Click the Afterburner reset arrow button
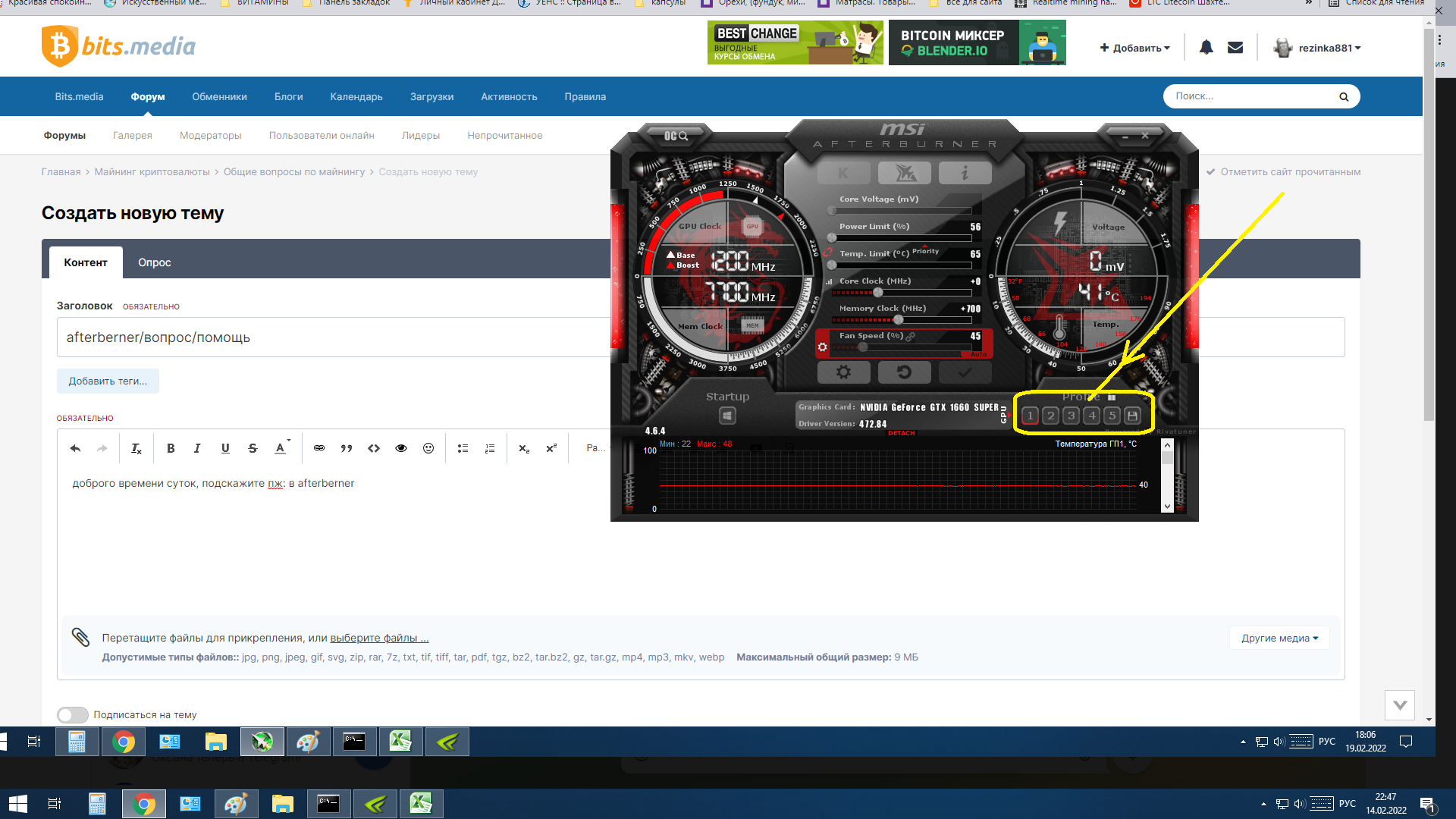Image resolution: width=1456 pixels, height=819 pixels. tap(904, 372)
